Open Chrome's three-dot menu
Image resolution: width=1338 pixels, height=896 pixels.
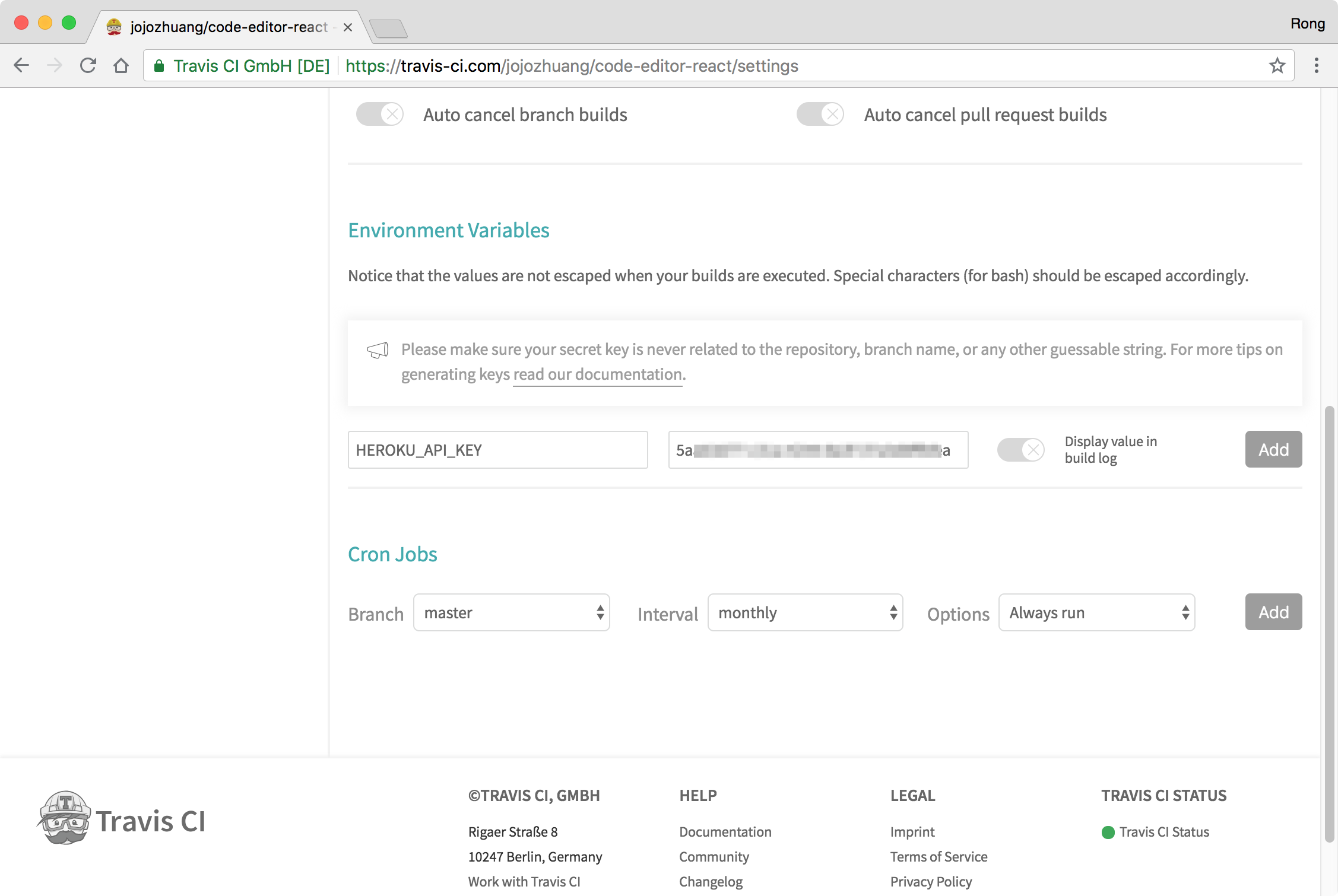click(x=1316, y=65)
